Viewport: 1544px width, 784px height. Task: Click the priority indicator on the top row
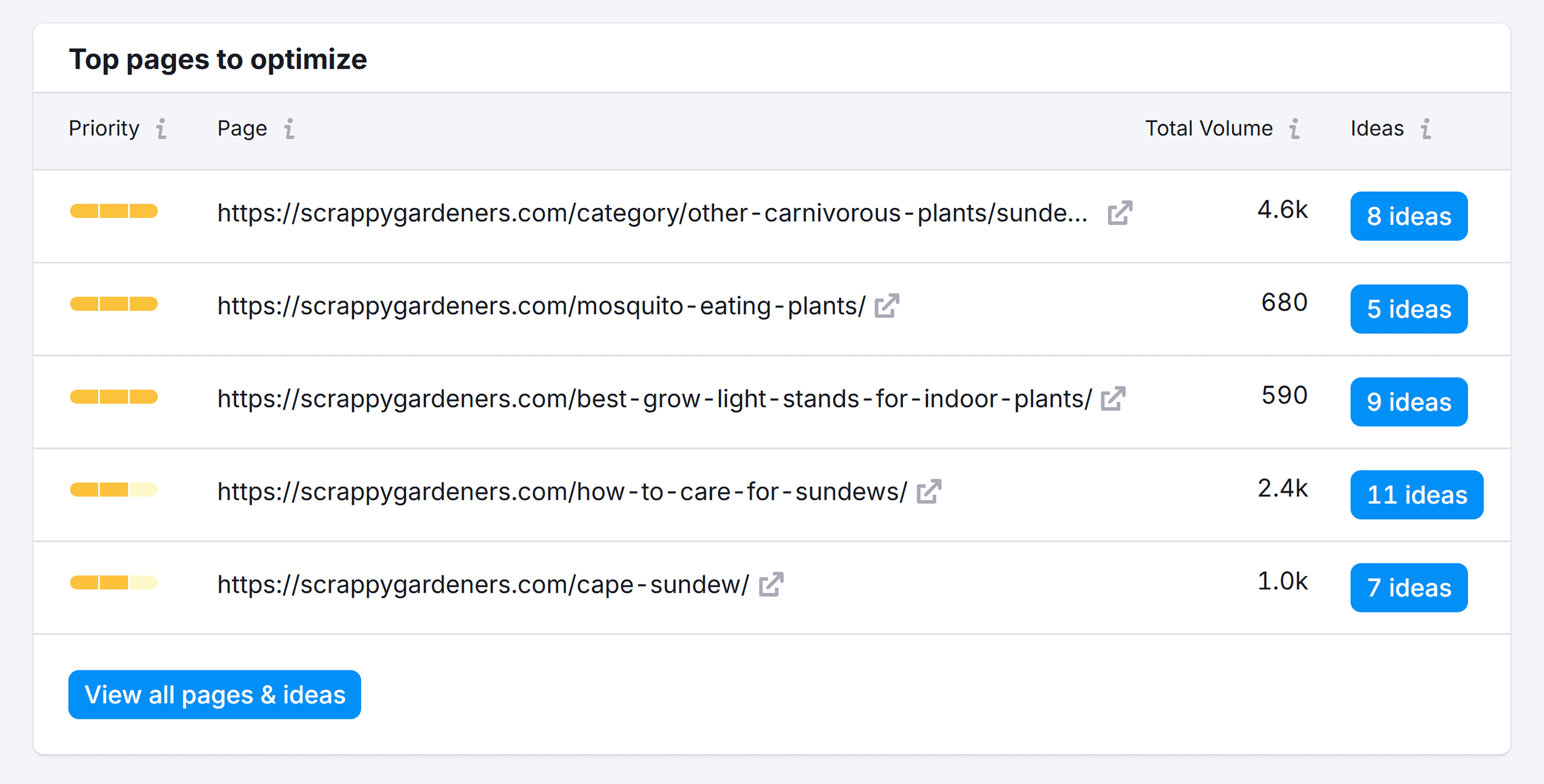click(x=114, y=211)
